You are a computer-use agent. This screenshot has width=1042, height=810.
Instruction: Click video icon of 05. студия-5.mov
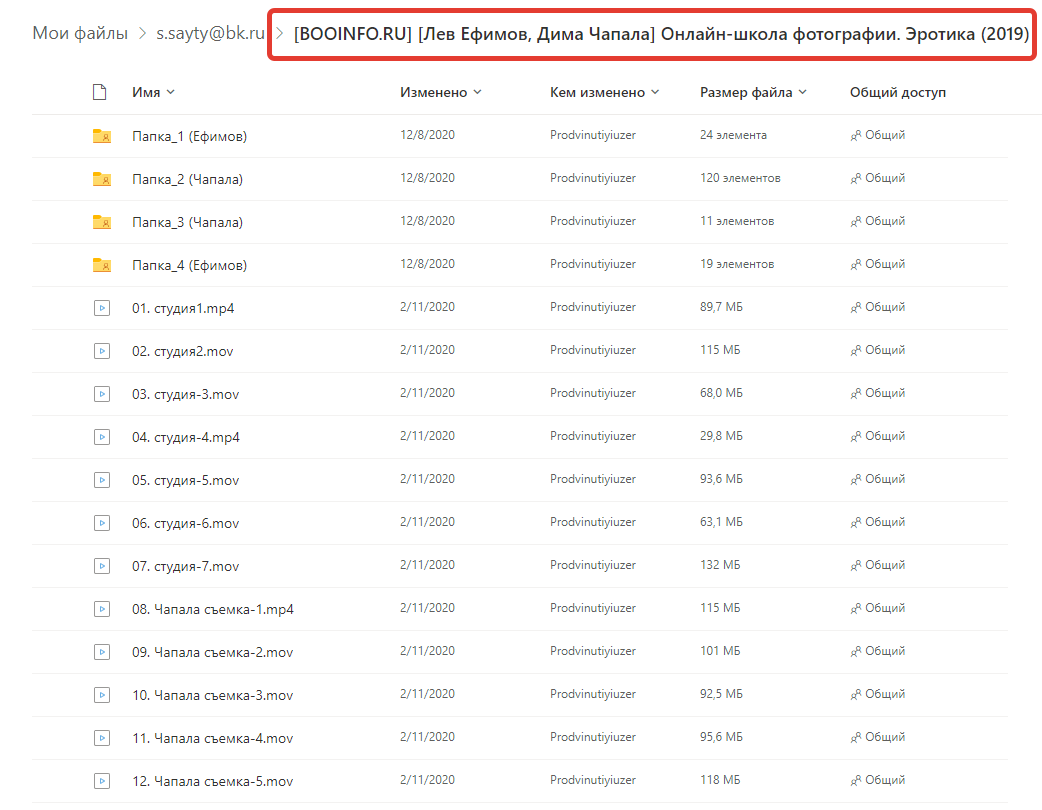point(102,480)
